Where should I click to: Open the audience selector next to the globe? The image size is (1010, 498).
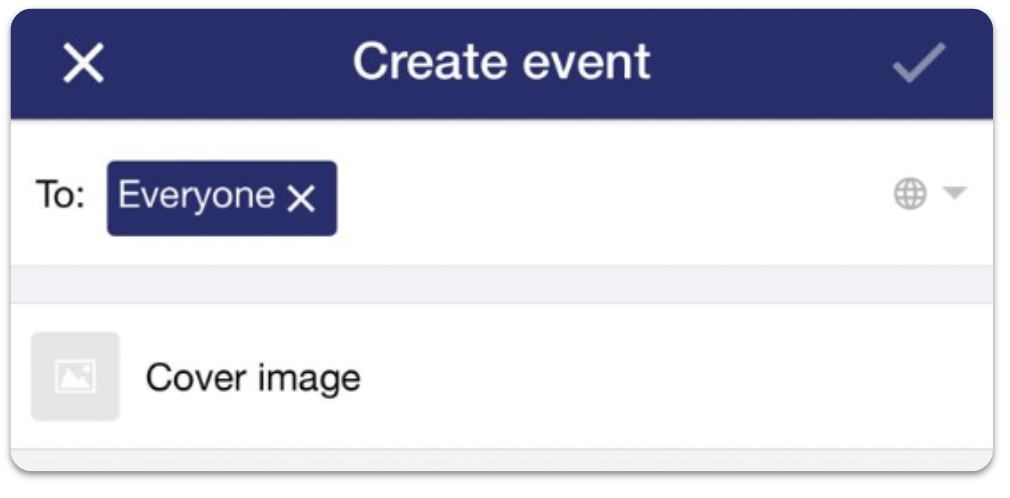pyautogui.click(x=955, y=193)
